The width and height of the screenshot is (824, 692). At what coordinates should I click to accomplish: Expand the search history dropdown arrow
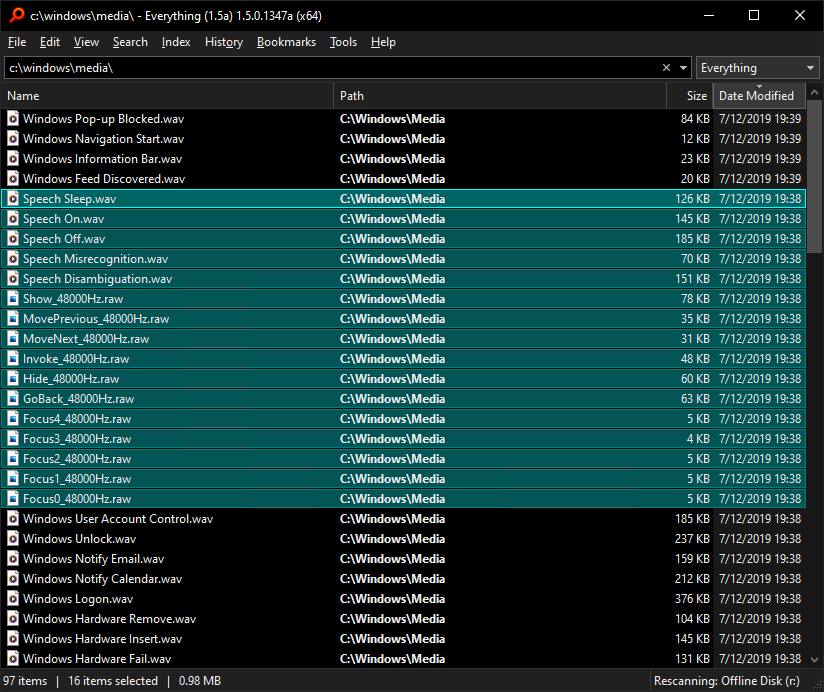coord(683,67)
